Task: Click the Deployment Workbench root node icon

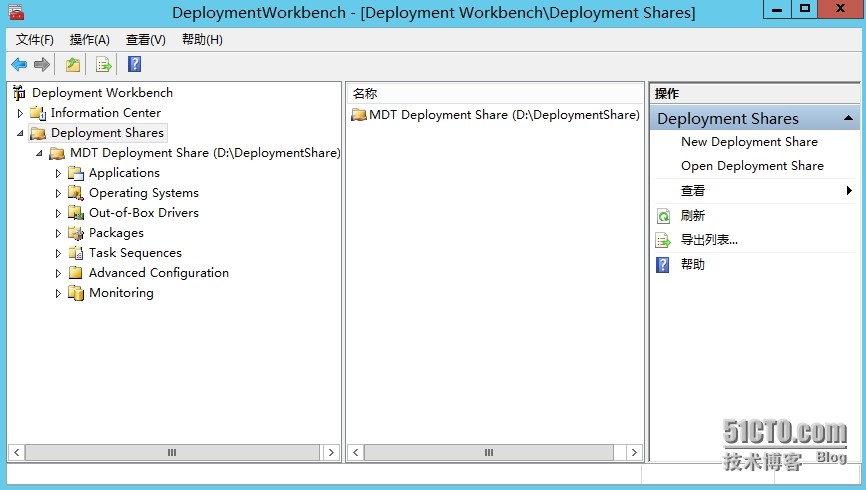Action: [x=19, y=93]
